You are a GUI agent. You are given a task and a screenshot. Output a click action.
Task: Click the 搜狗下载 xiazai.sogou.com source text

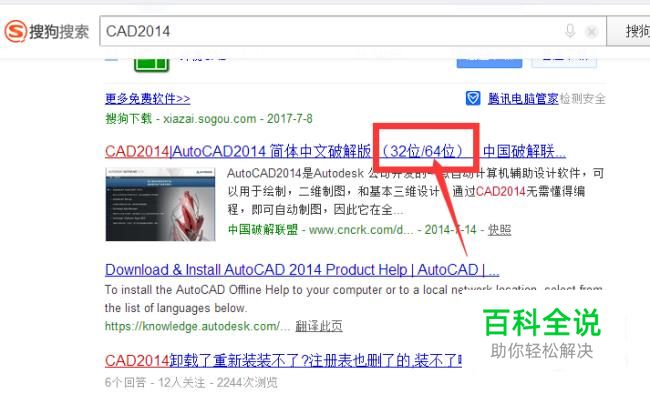tap(209, 119)
